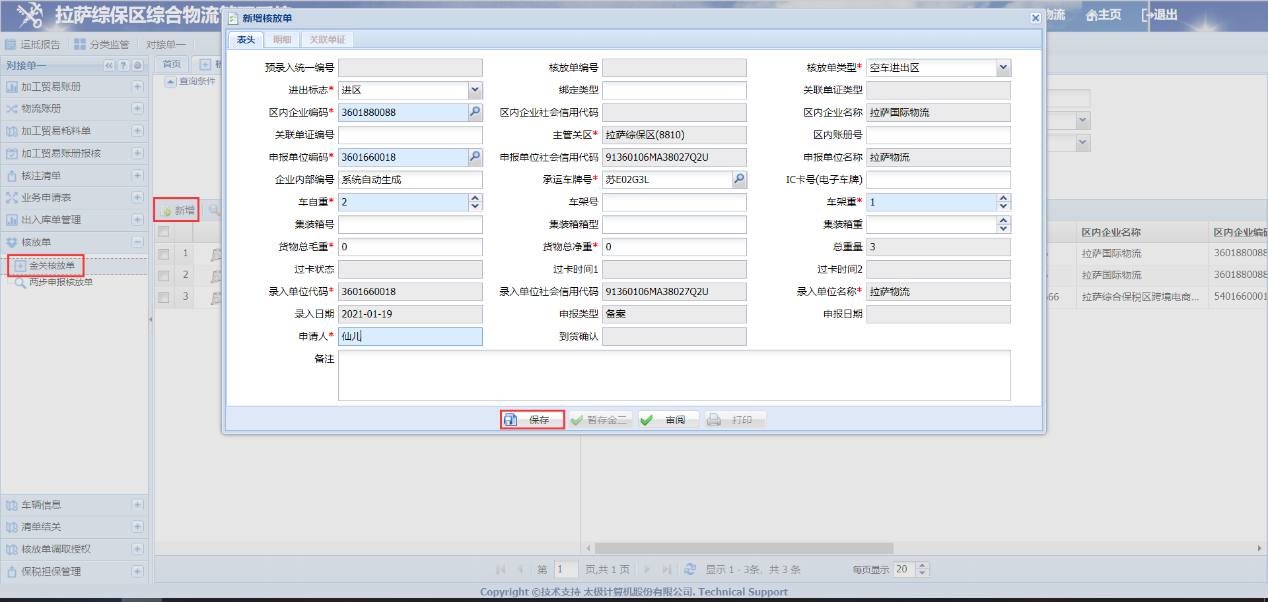The width and height of the screenshot is (1268, 602).
Task: Open the 核放单类型 dropdown
Action: [1003, 68]
